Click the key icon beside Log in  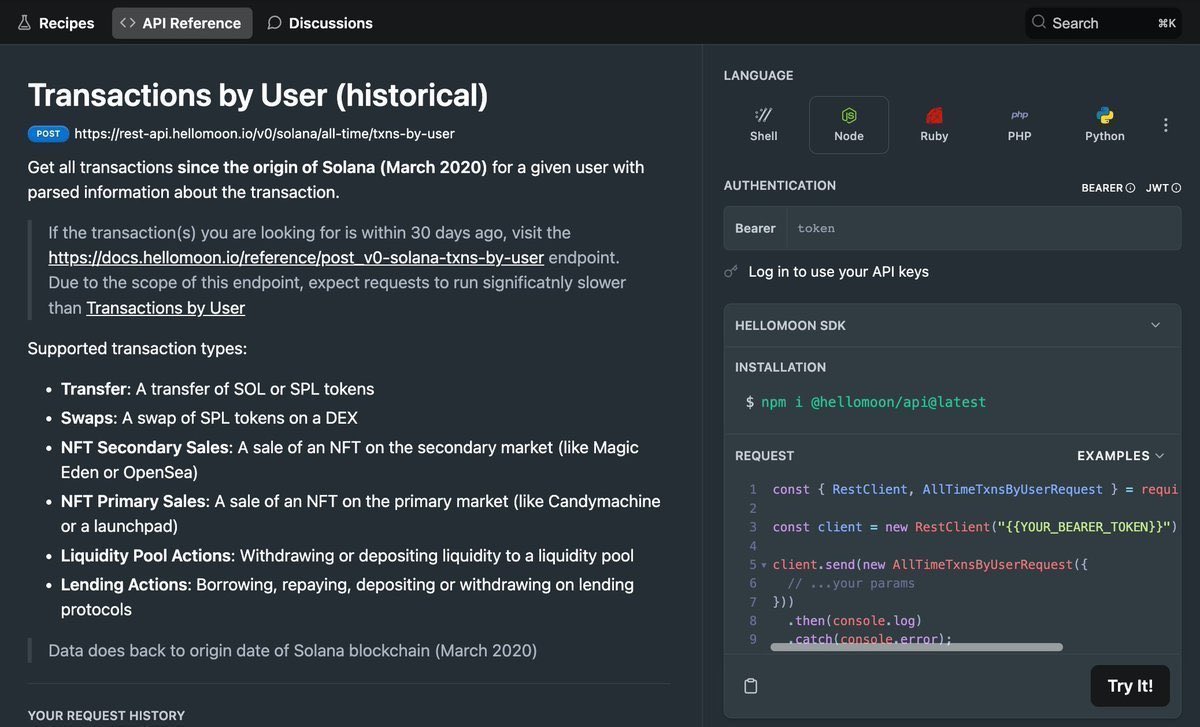point(731,271)
